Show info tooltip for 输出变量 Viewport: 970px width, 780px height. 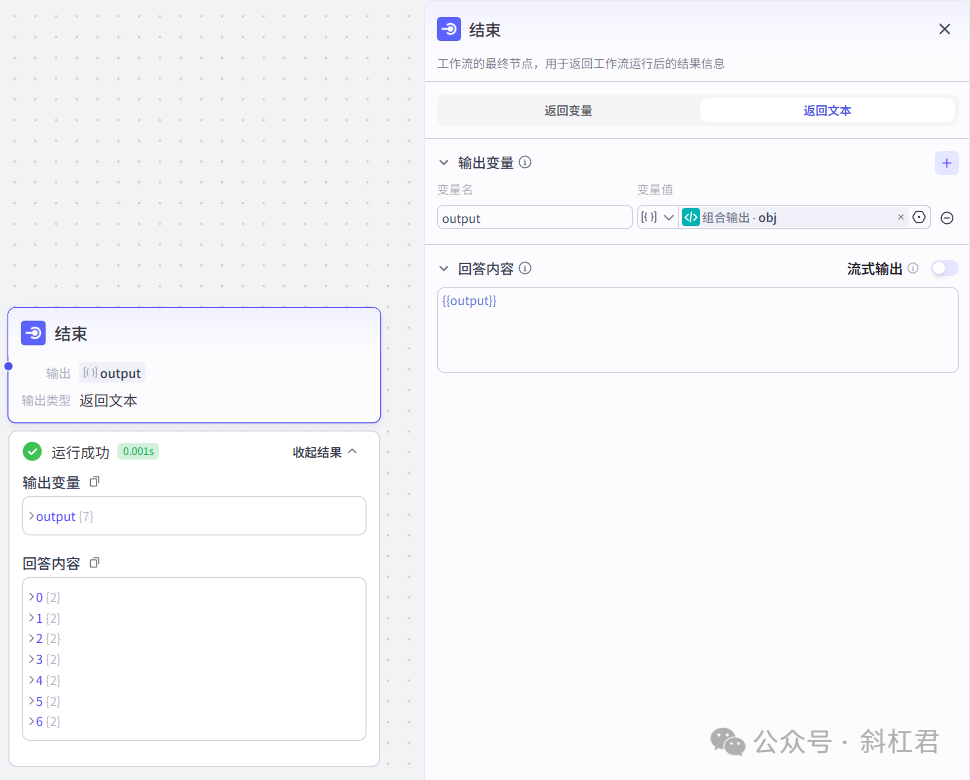point(525,162)
